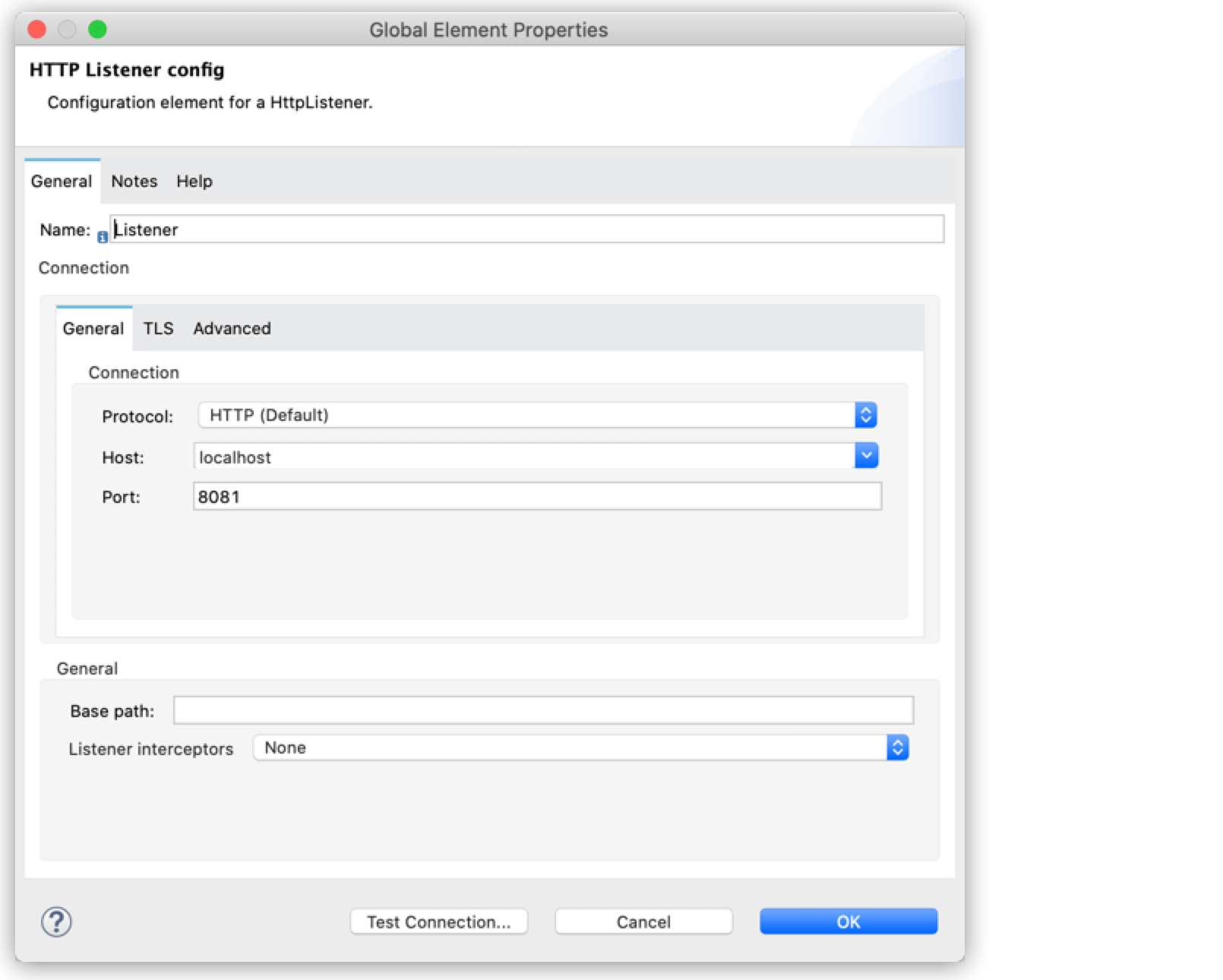Image resolution: width=1223 pixels, height=980 pixels.
Task: Open the Help tab
Action: tap(194, 182)
